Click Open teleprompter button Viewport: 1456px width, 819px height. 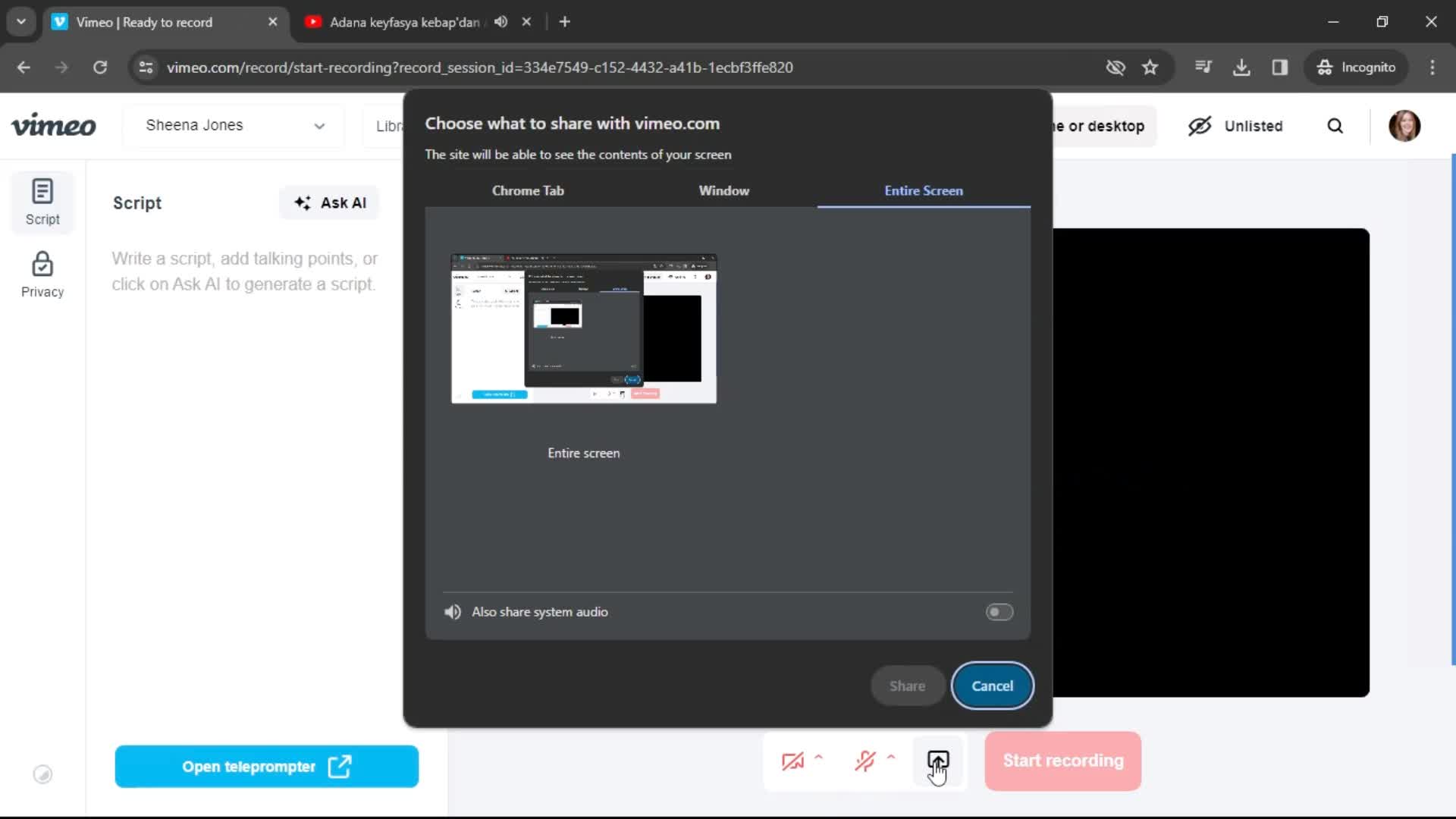pyautogui.click(x=267, y=767)
